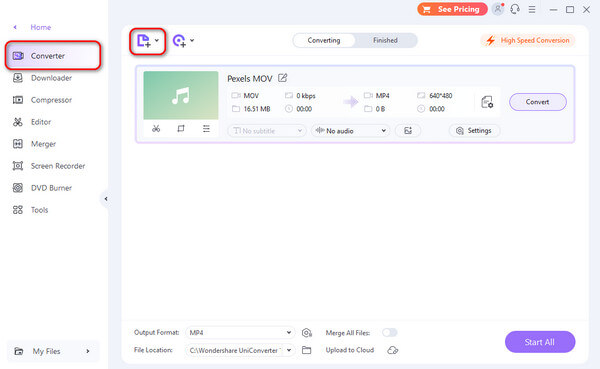Expand the Load DVD dropdown arrow
This screenshot has height=369, width=600.
(192, 40)
